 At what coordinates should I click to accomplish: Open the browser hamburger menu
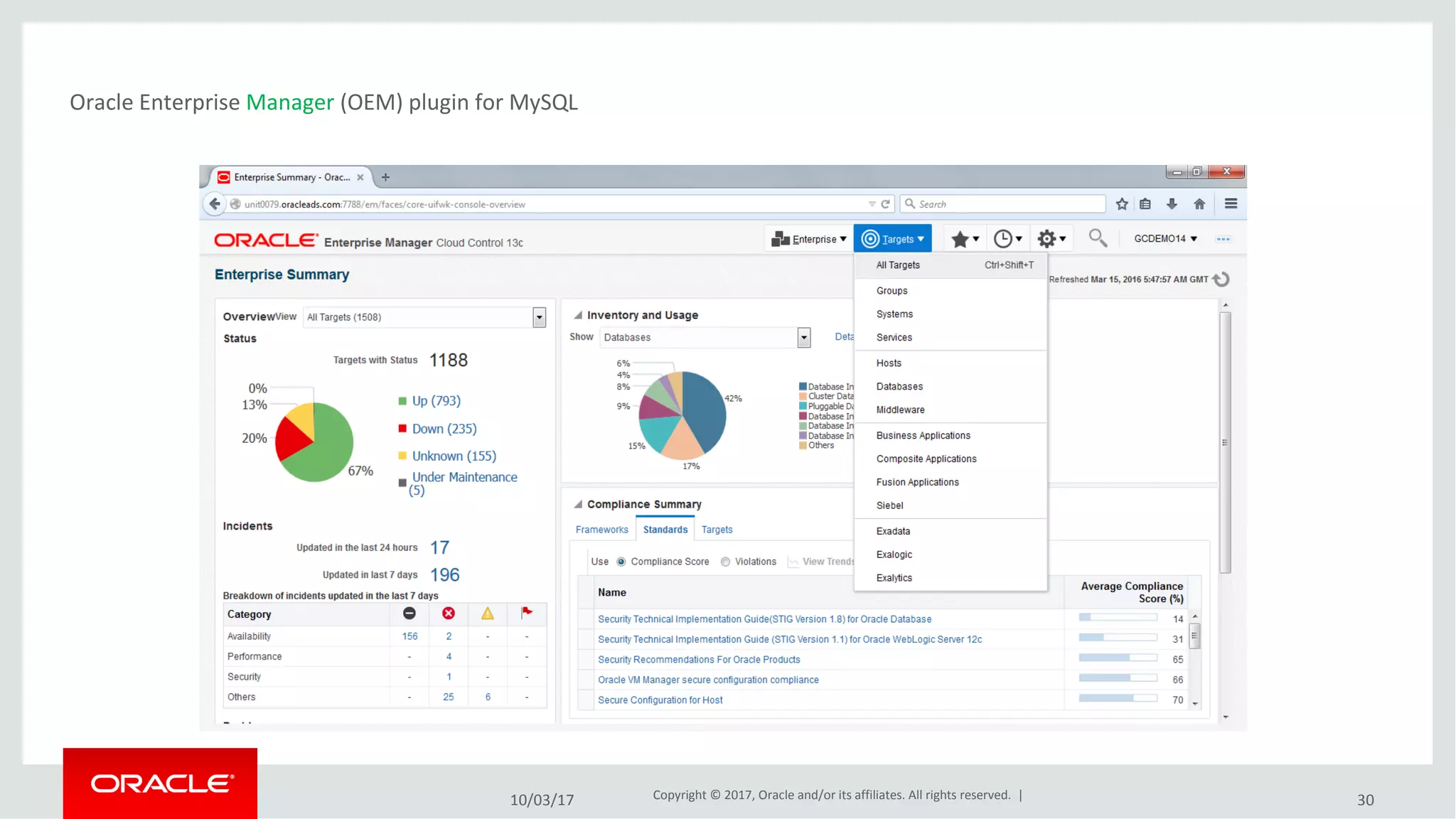click(1231, 204)
